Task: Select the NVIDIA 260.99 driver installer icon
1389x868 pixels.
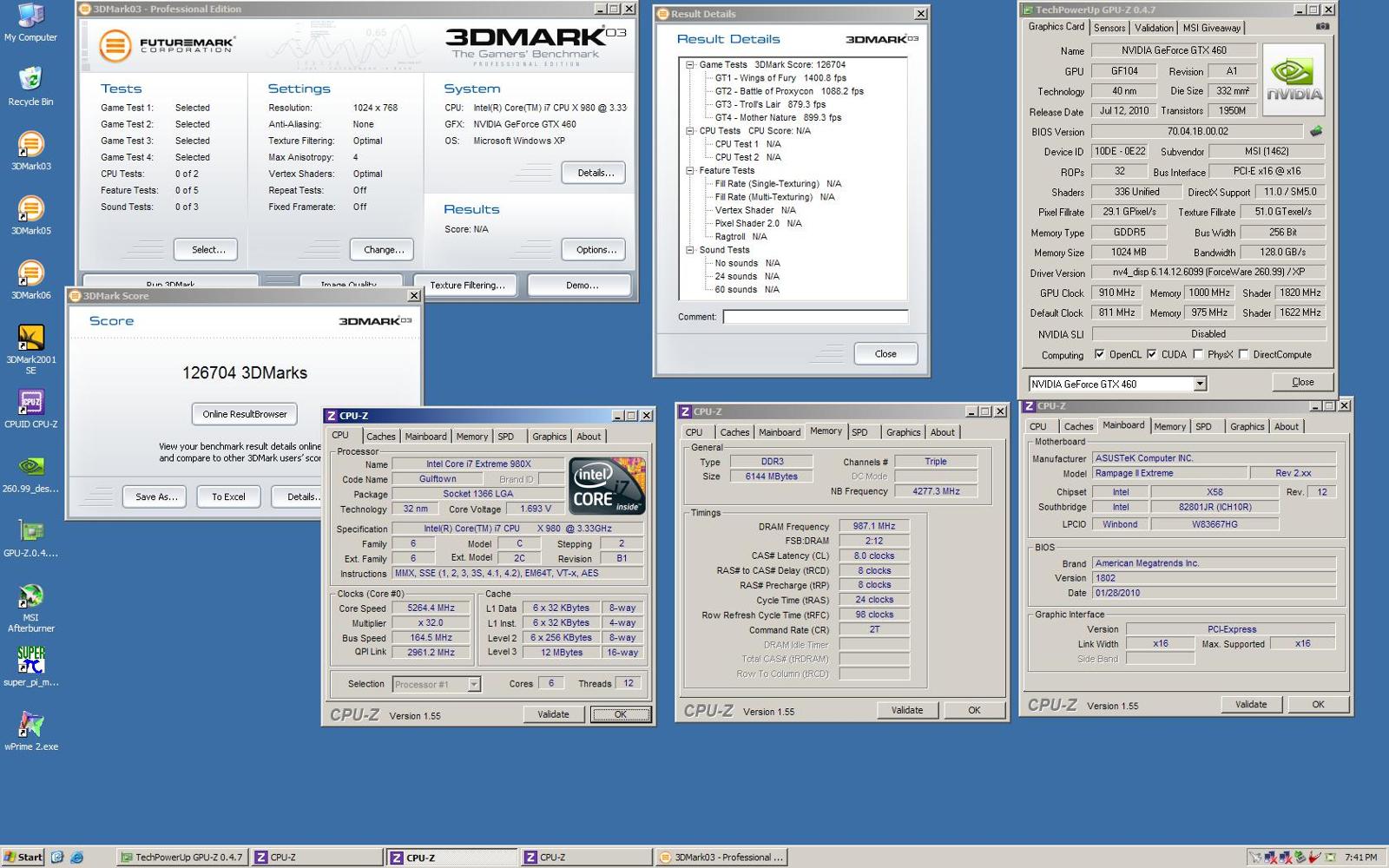Action: pyautogui.click(x=30, y=473)
